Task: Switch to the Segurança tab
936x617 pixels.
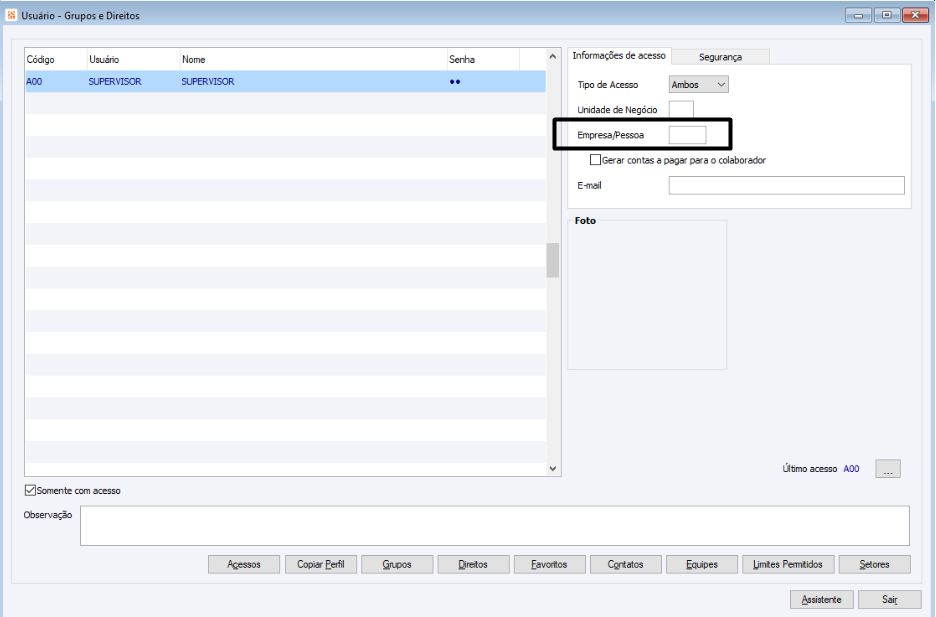Action: [720, 57]
